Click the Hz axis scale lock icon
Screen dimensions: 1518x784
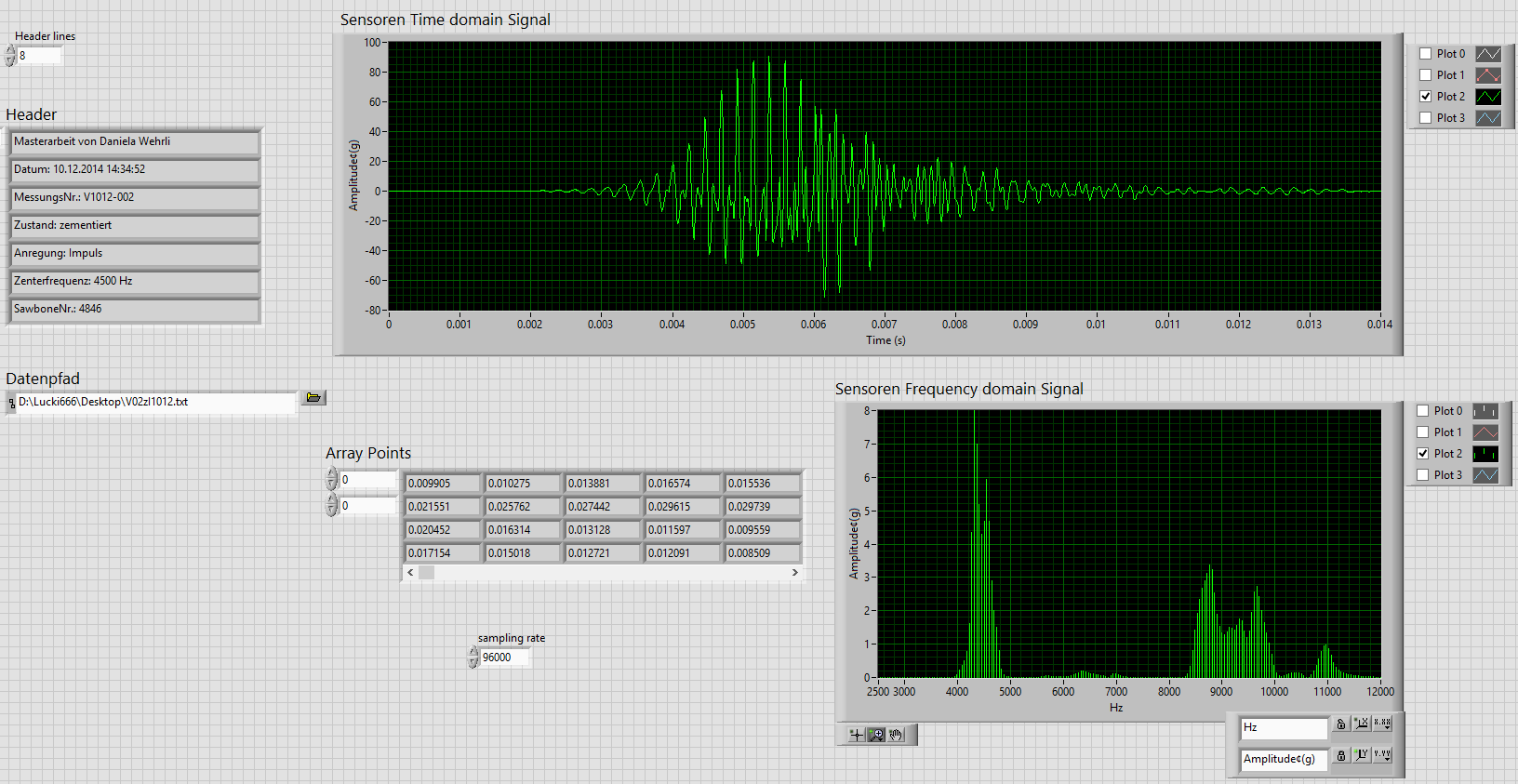[x=1340, y=724]
